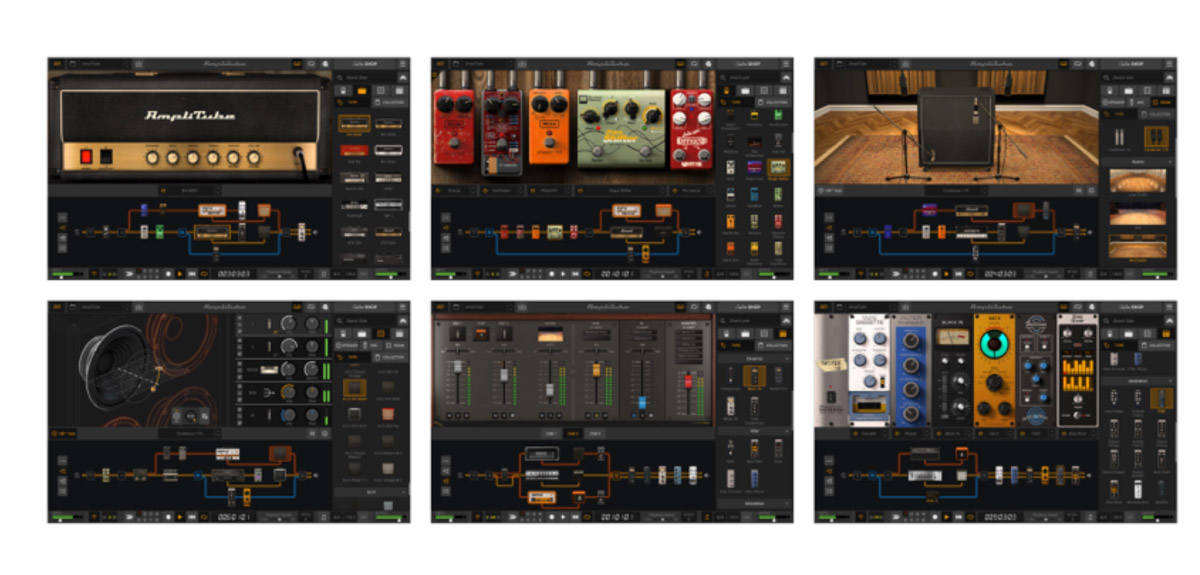
Task: Open amp model selector below the amp head
Action: tap(189, 189)
